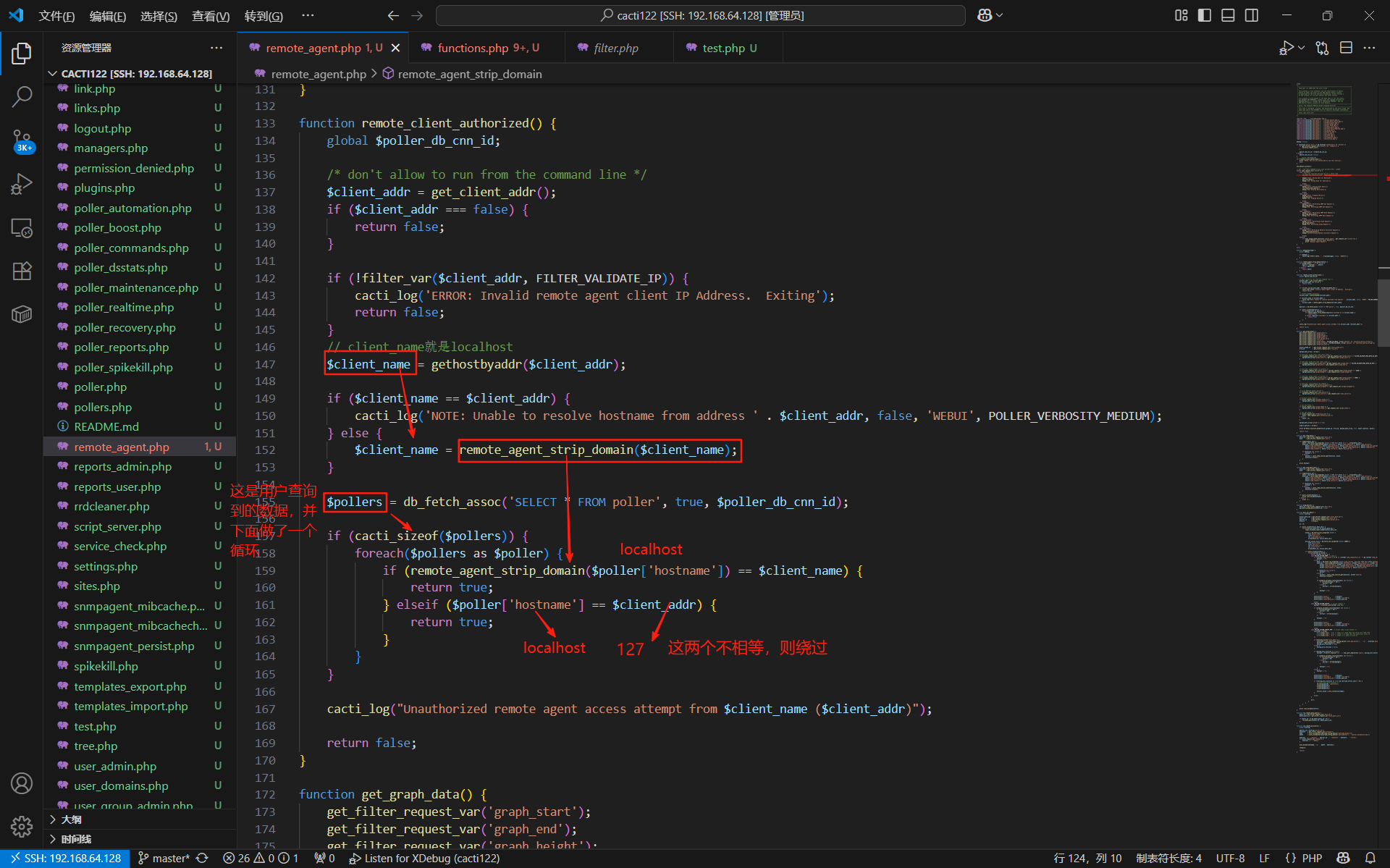This screenshot has height=868, width=1390.
Task: Open README.md in file tree
Action: point(140,426)
